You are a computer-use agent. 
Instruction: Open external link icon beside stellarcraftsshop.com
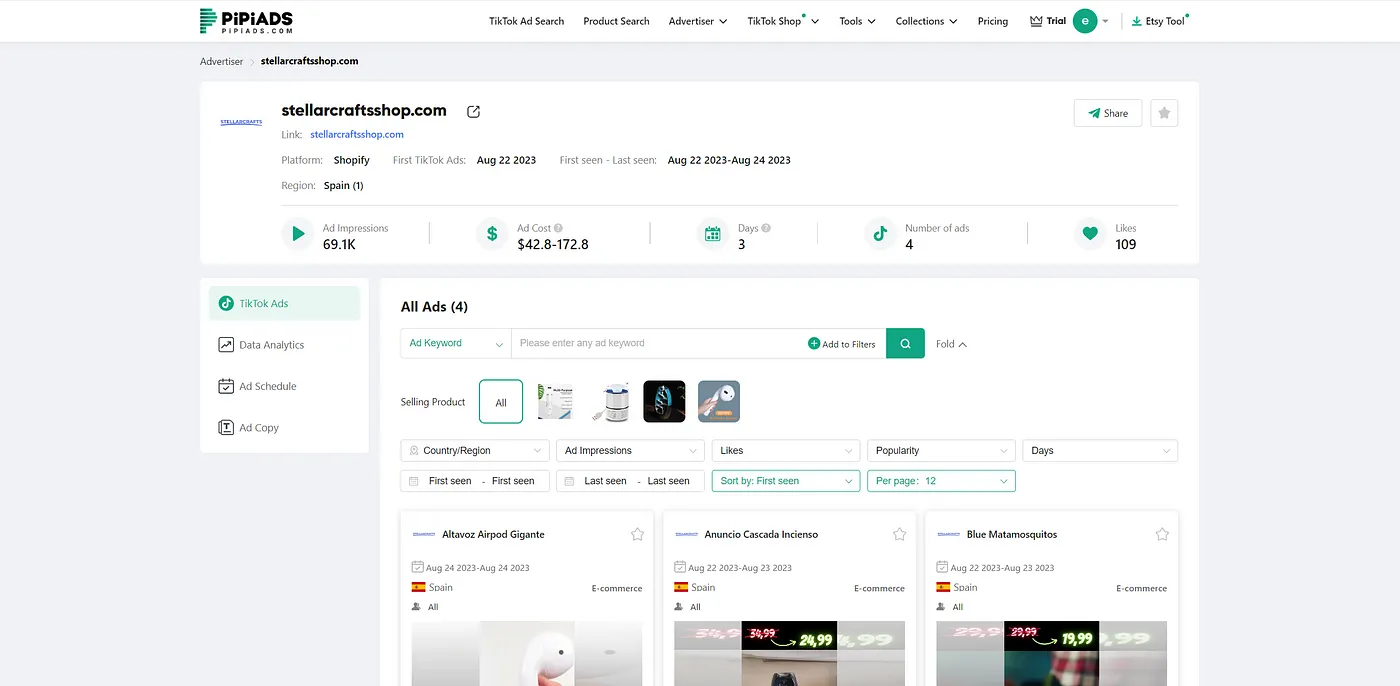tap(474, 111)
